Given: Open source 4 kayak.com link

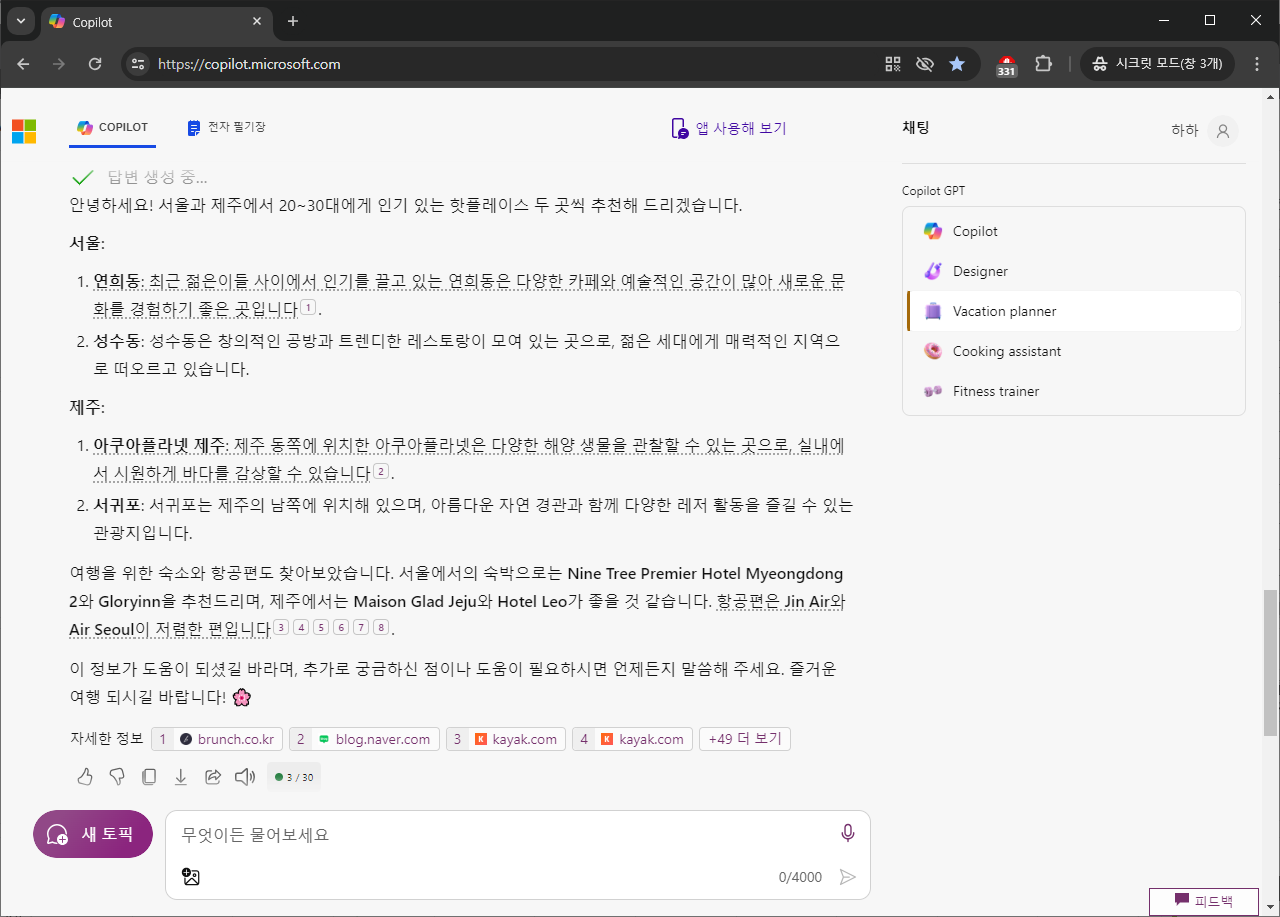Looking at the screenshot, I should coord(633,739).
